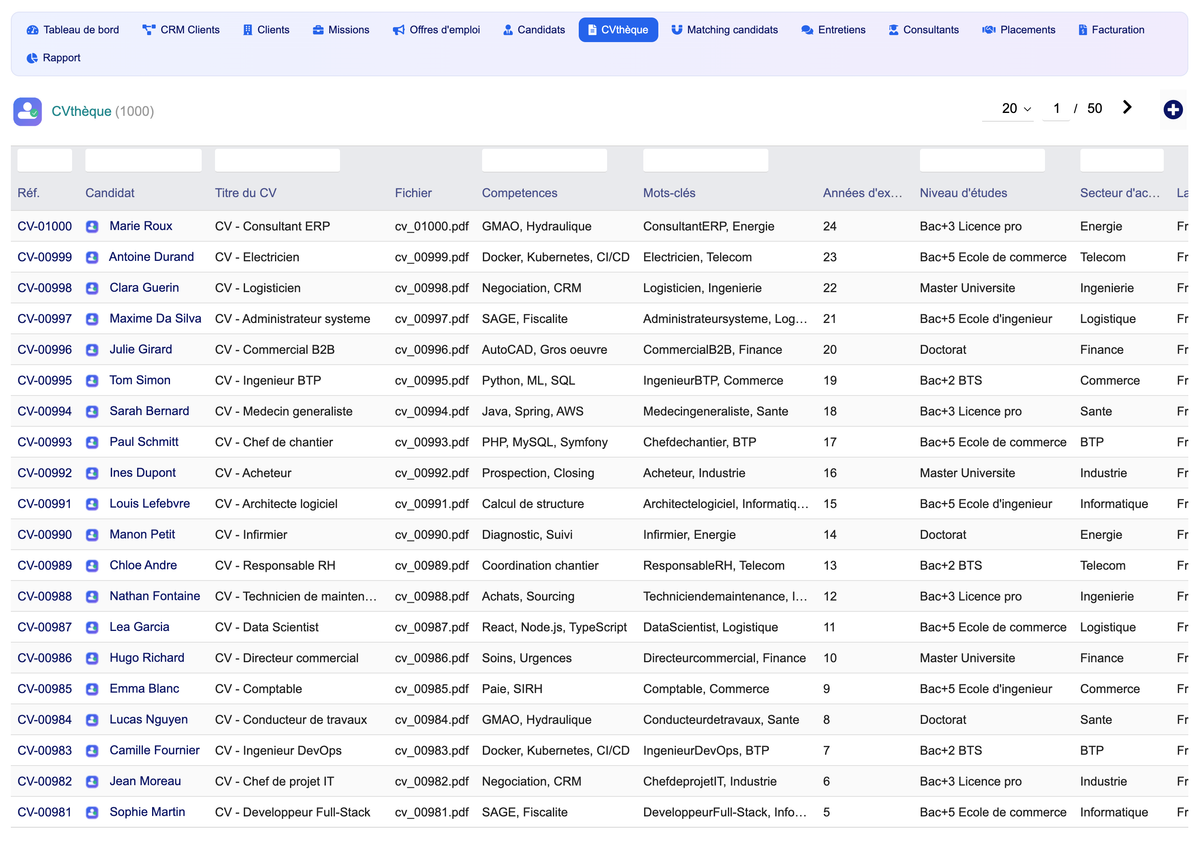
Task: Click cell 'CV - Architecte logiciel'
Action: click(x=276, y=504)
